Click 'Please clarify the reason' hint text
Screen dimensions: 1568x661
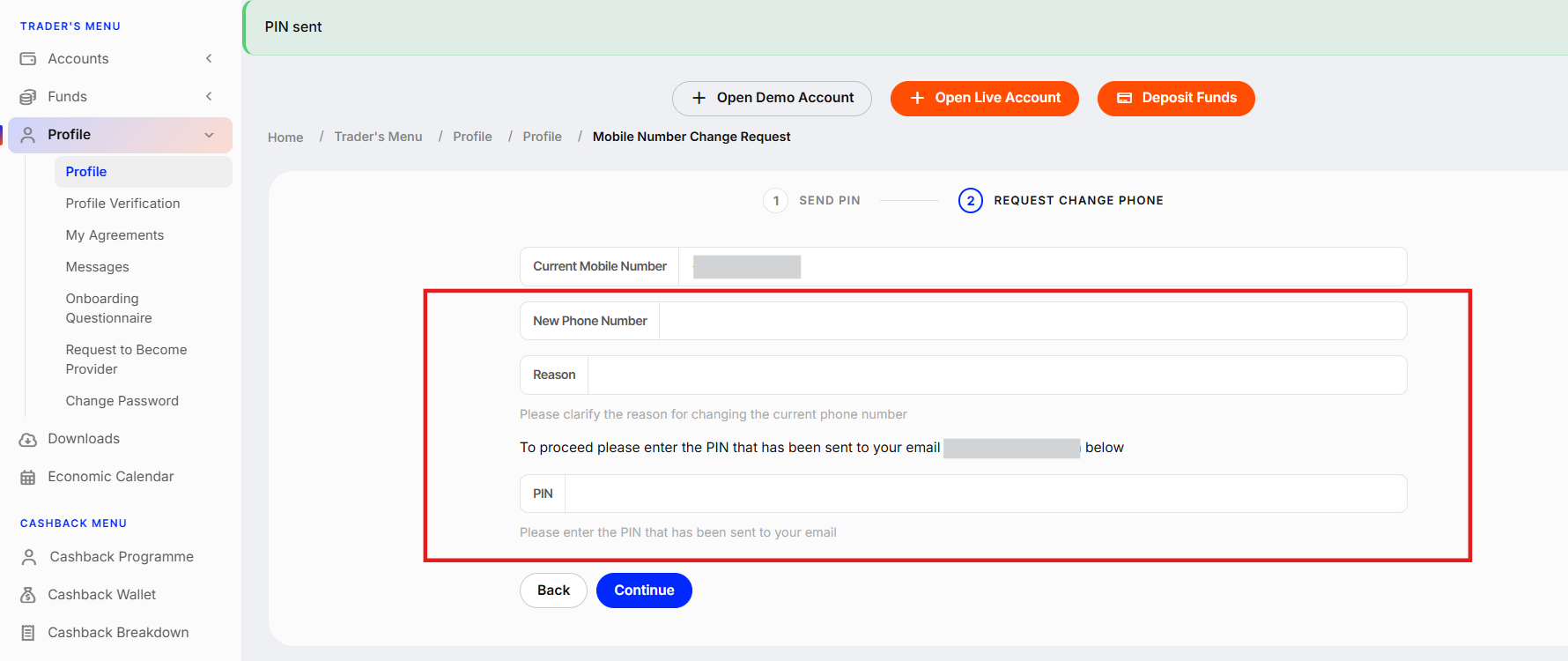(x=713, y=414)
